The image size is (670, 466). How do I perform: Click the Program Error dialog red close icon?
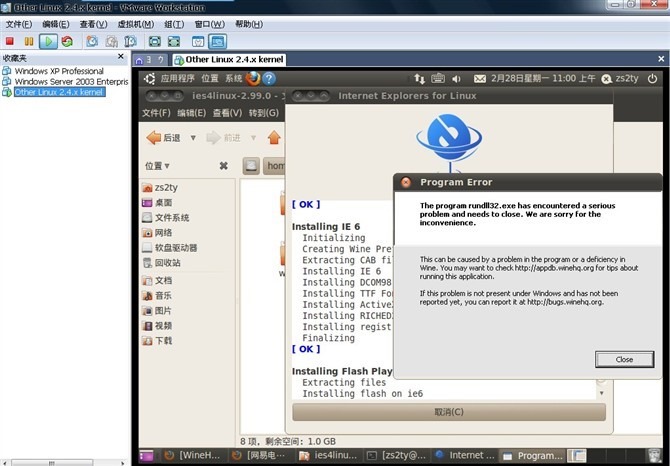pyautogui.click(x=406, y=182)
